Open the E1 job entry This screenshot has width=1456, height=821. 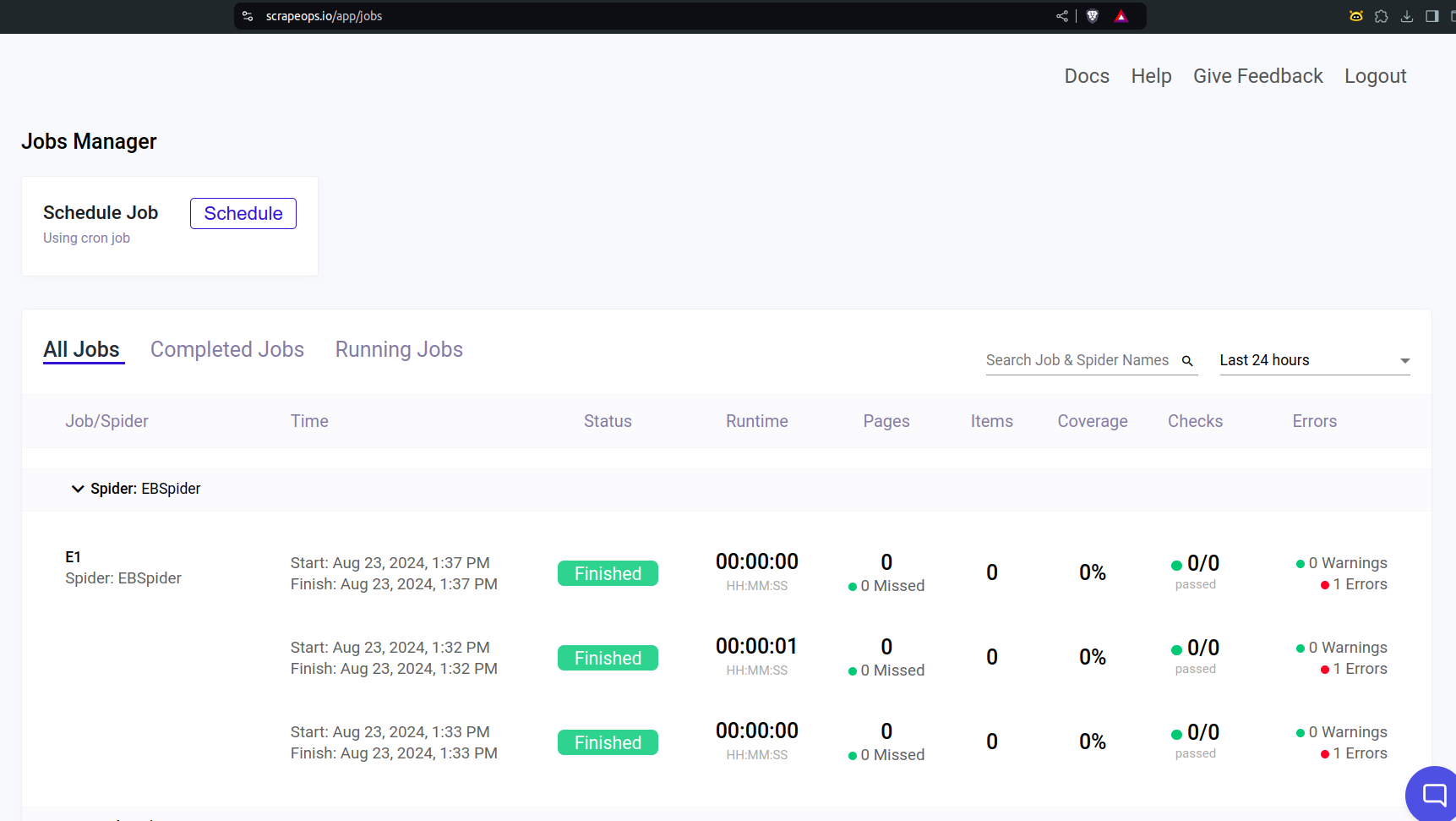tap(74, 557)
